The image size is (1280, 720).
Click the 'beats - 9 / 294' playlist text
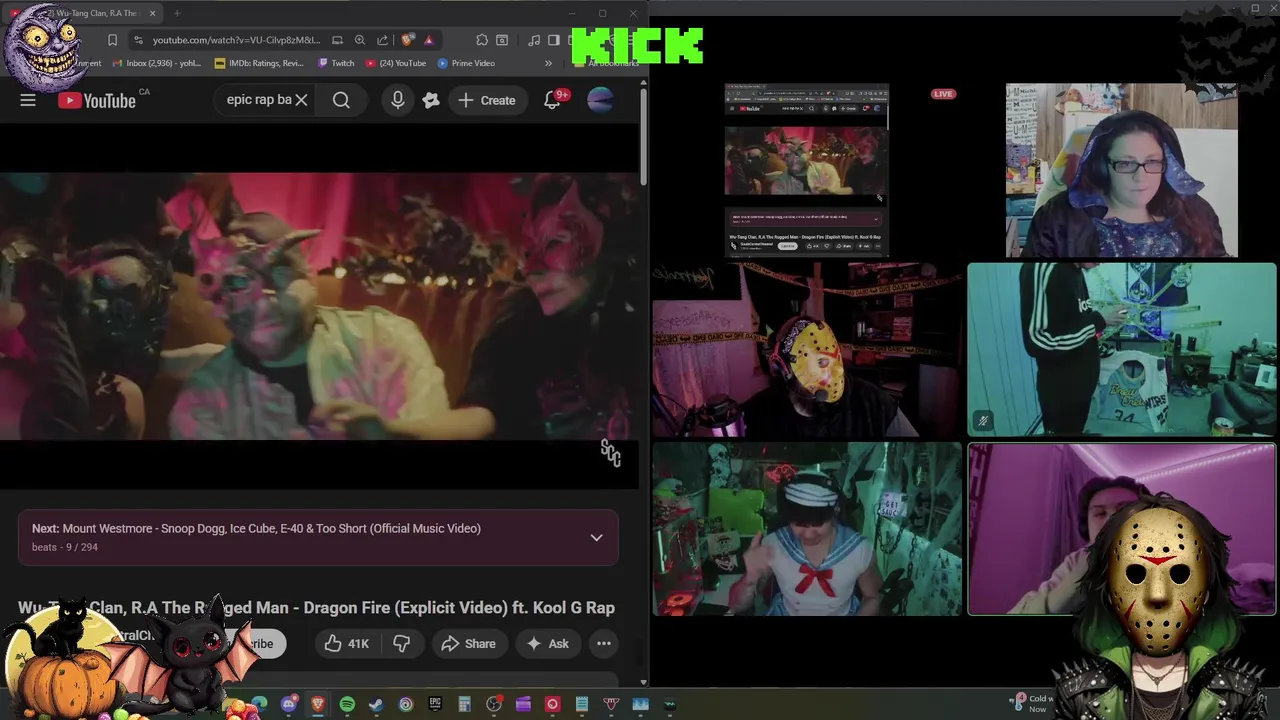[65, 547]
